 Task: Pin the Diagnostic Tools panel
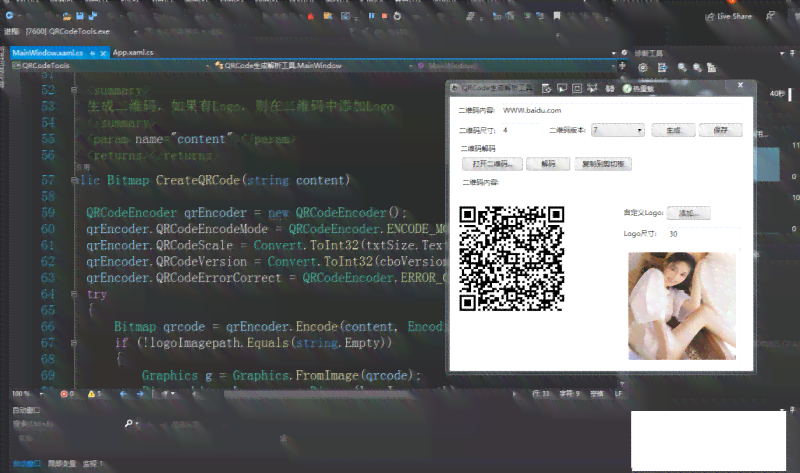[792, 53]
